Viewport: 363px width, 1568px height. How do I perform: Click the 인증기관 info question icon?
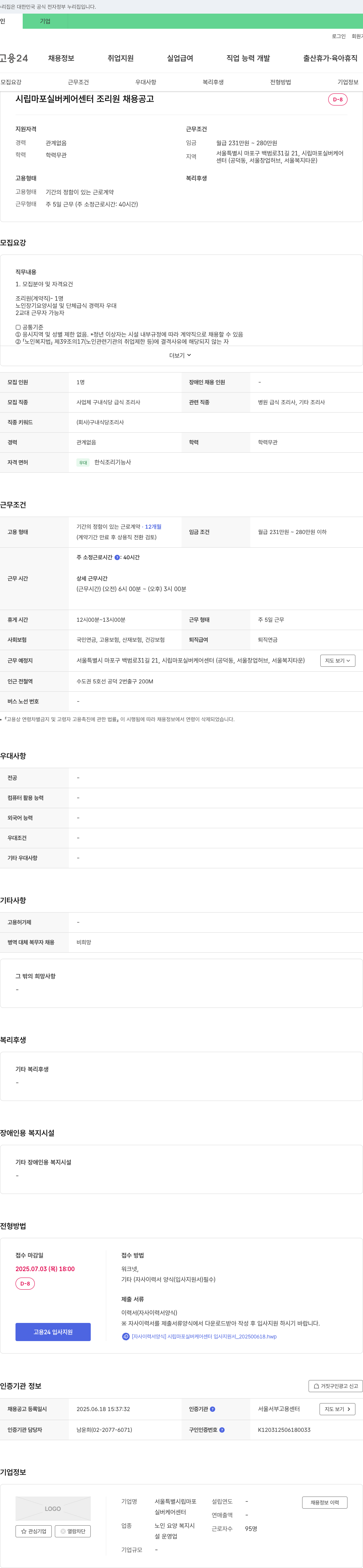click(x=213, y=1409)
